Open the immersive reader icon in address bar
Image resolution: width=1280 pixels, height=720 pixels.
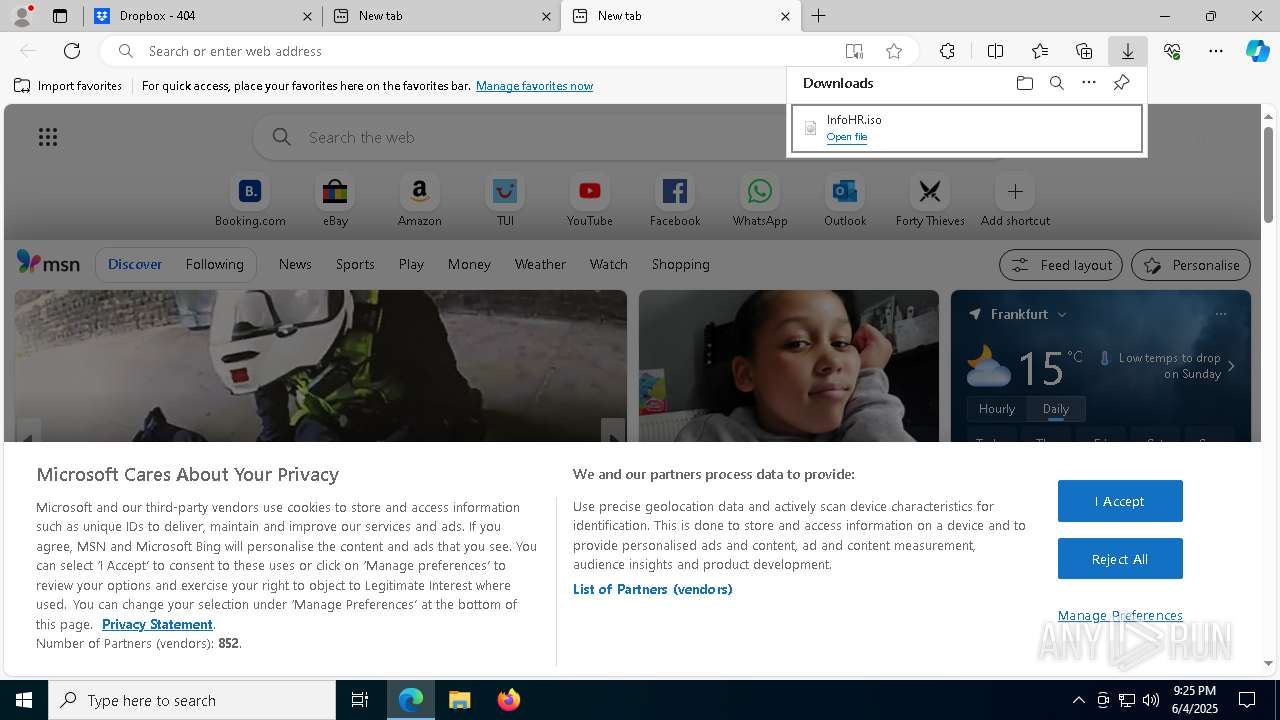coord(854,51)
